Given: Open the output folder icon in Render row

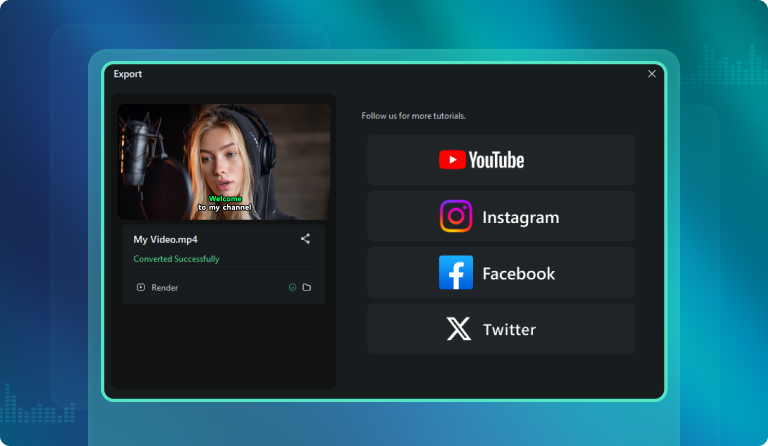Looking at the screenshot, I should (307, 287).
